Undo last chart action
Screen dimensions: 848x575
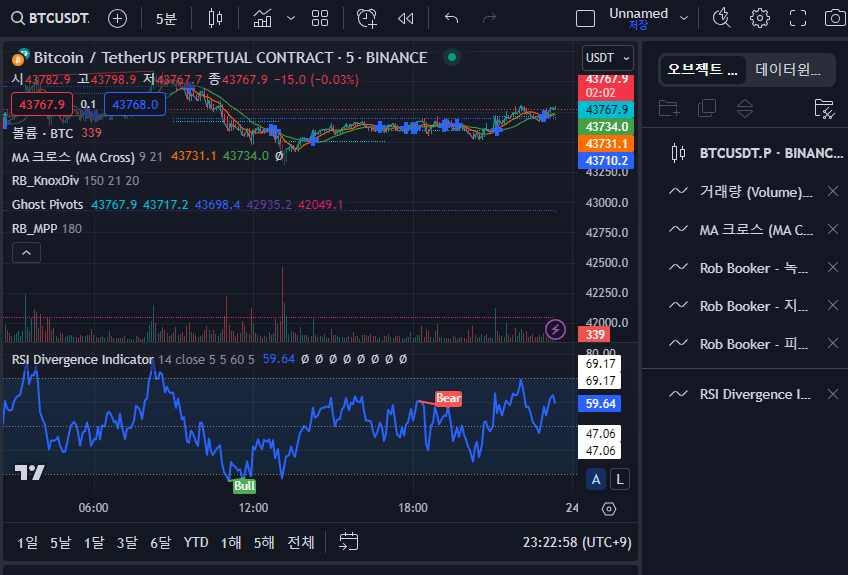(x=452, y=18)
